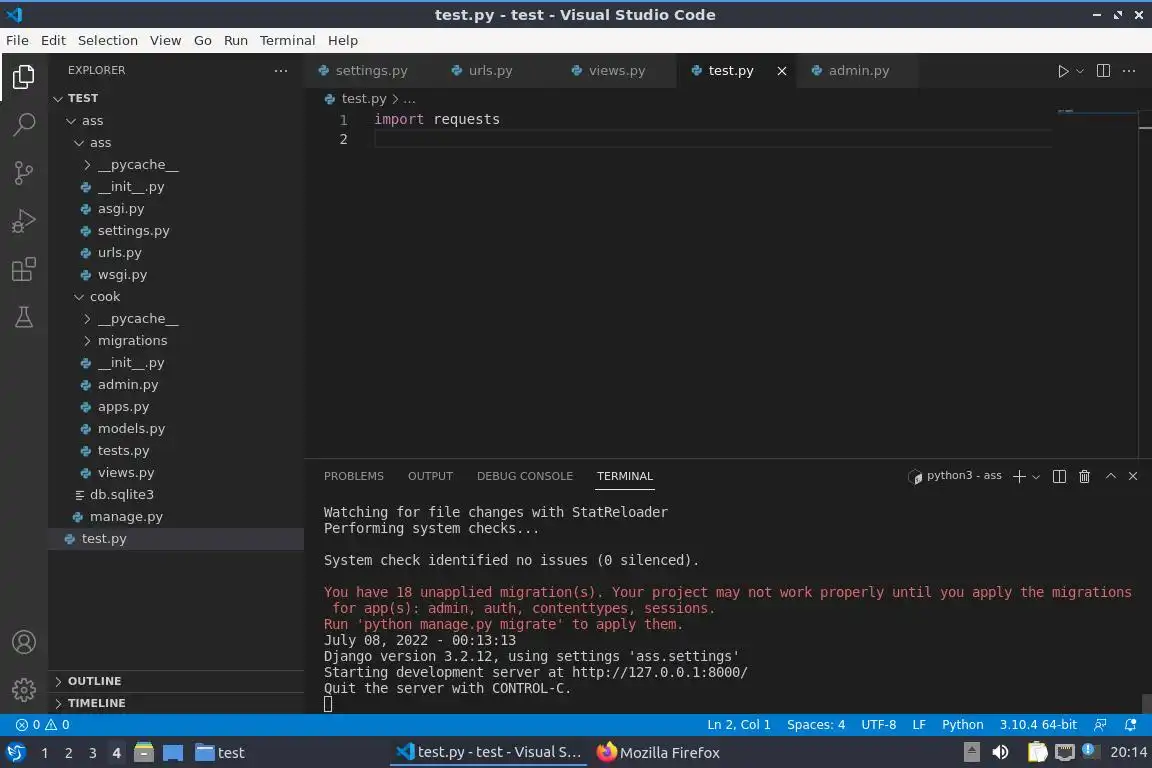Collapse the TEST workspace folder
Image resolution: width=1152 pixels, height=768 pixels.
tap(58, 98)
